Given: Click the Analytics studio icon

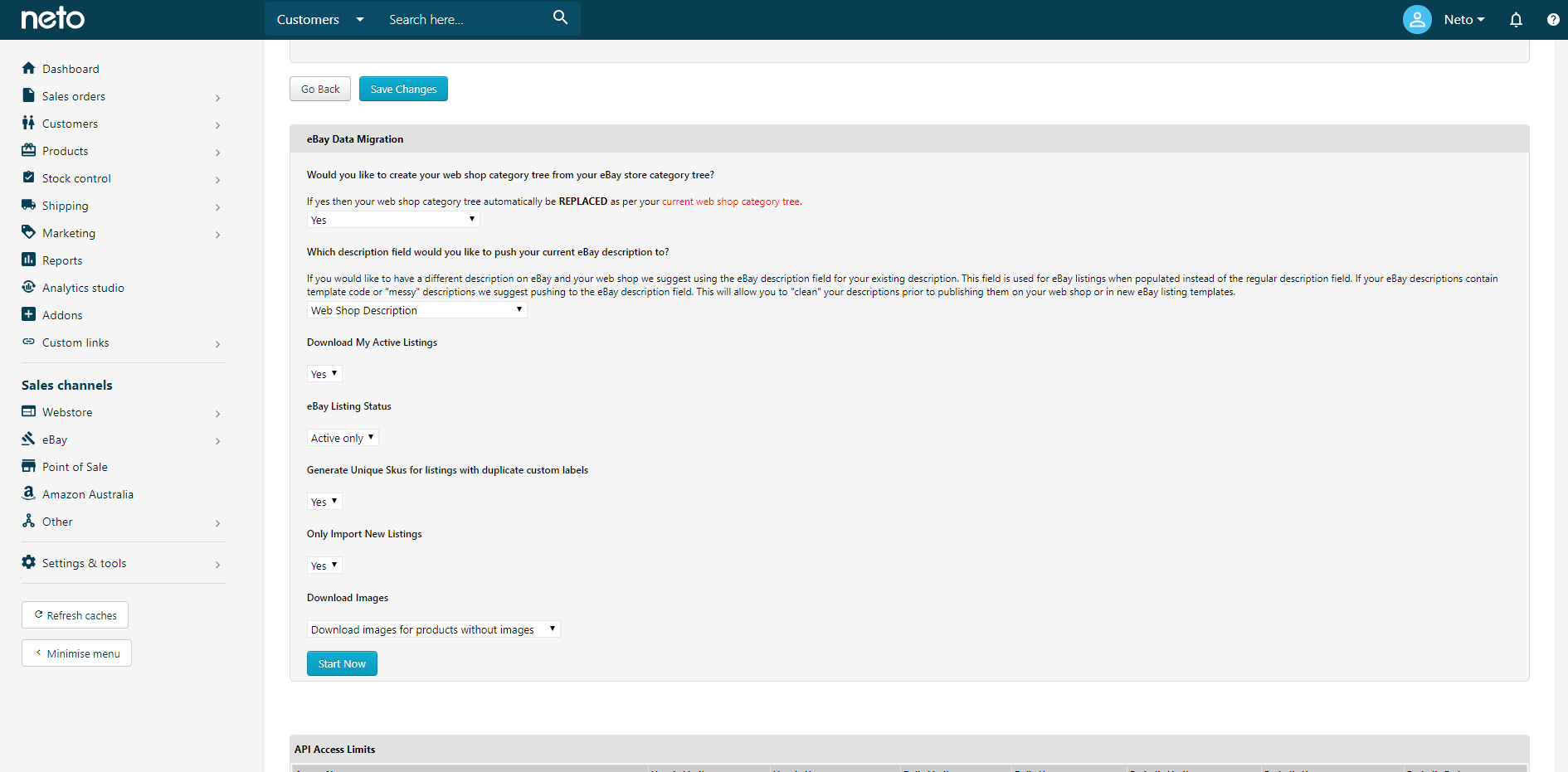Looking at the screenshot, I should [x=29, y=287].
